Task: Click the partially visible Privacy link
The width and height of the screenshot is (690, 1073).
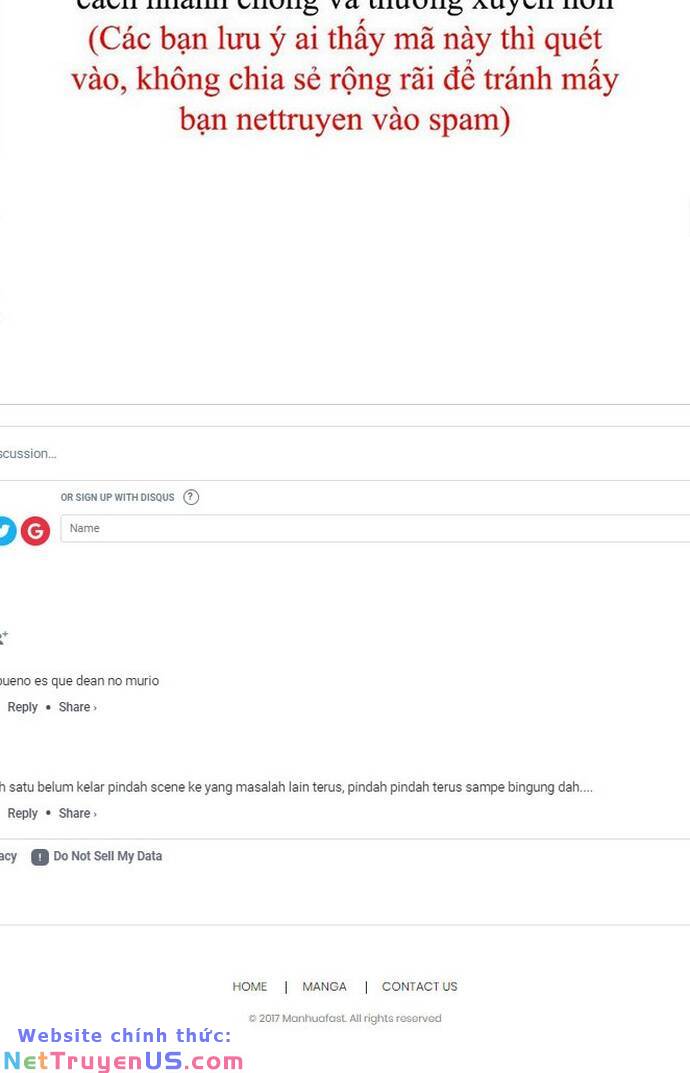Action: pyautogui.click(x=8, y=857)
